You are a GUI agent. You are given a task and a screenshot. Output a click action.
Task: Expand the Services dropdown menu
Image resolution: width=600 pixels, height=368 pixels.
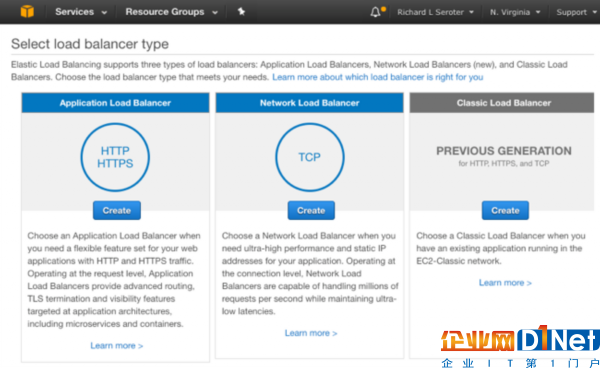tap(81, 12)
